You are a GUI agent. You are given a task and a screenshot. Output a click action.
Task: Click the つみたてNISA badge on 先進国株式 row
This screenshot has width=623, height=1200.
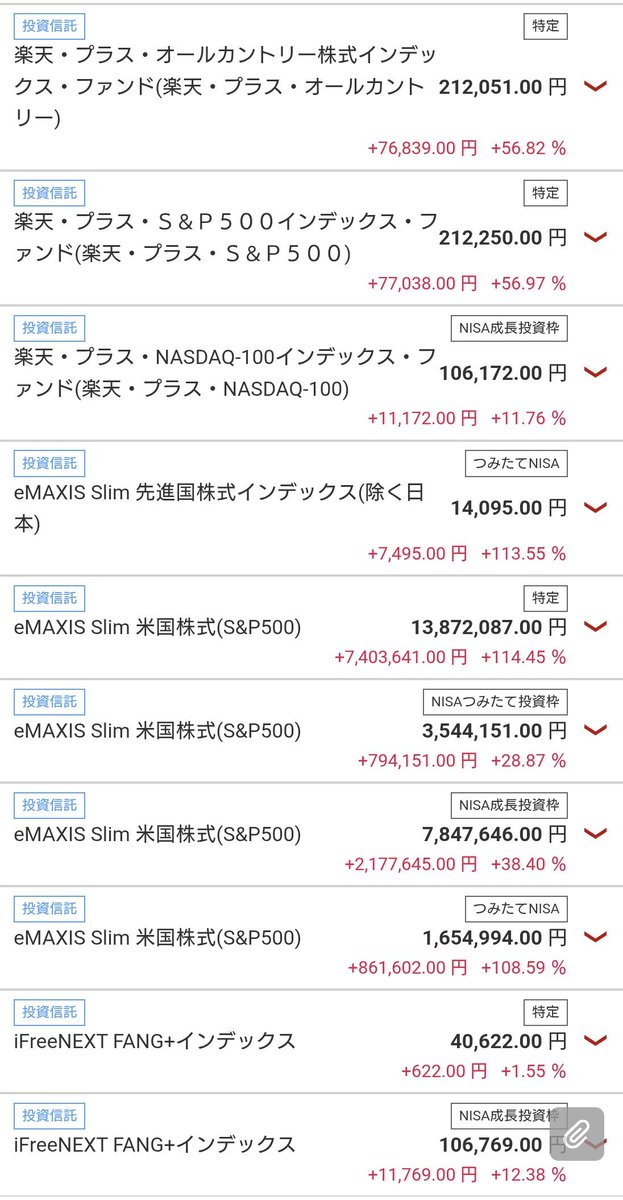pos(516,462)
